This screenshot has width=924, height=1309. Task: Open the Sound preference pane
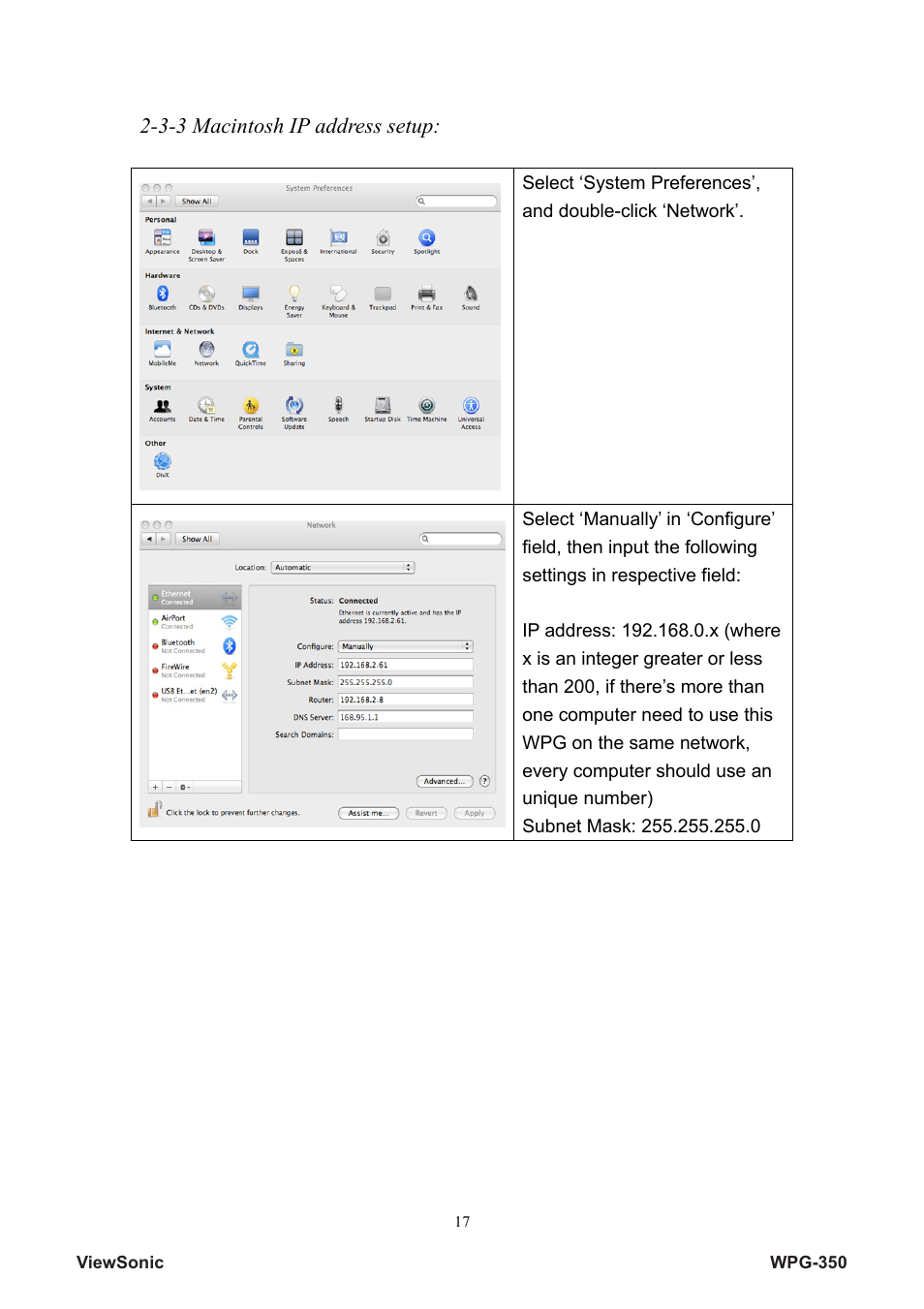click(x=471, y=297)
